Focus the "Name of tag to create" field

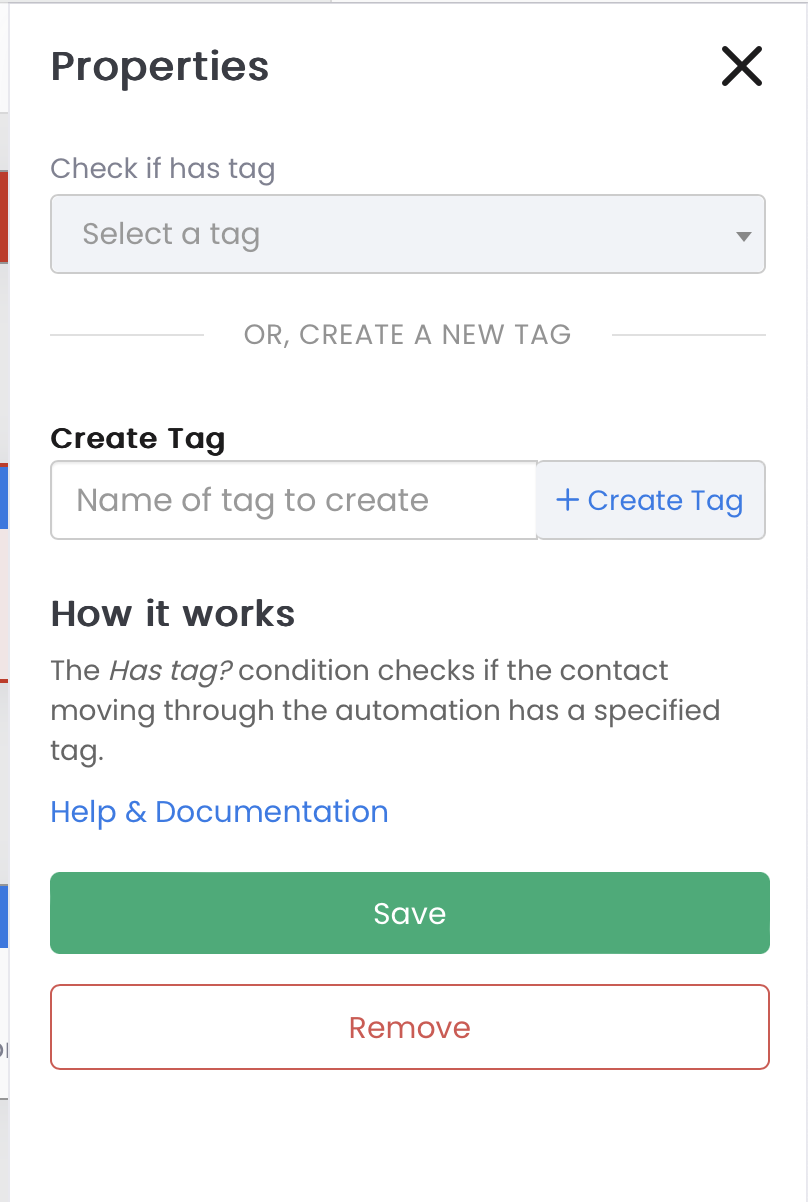tap(294, 500)
